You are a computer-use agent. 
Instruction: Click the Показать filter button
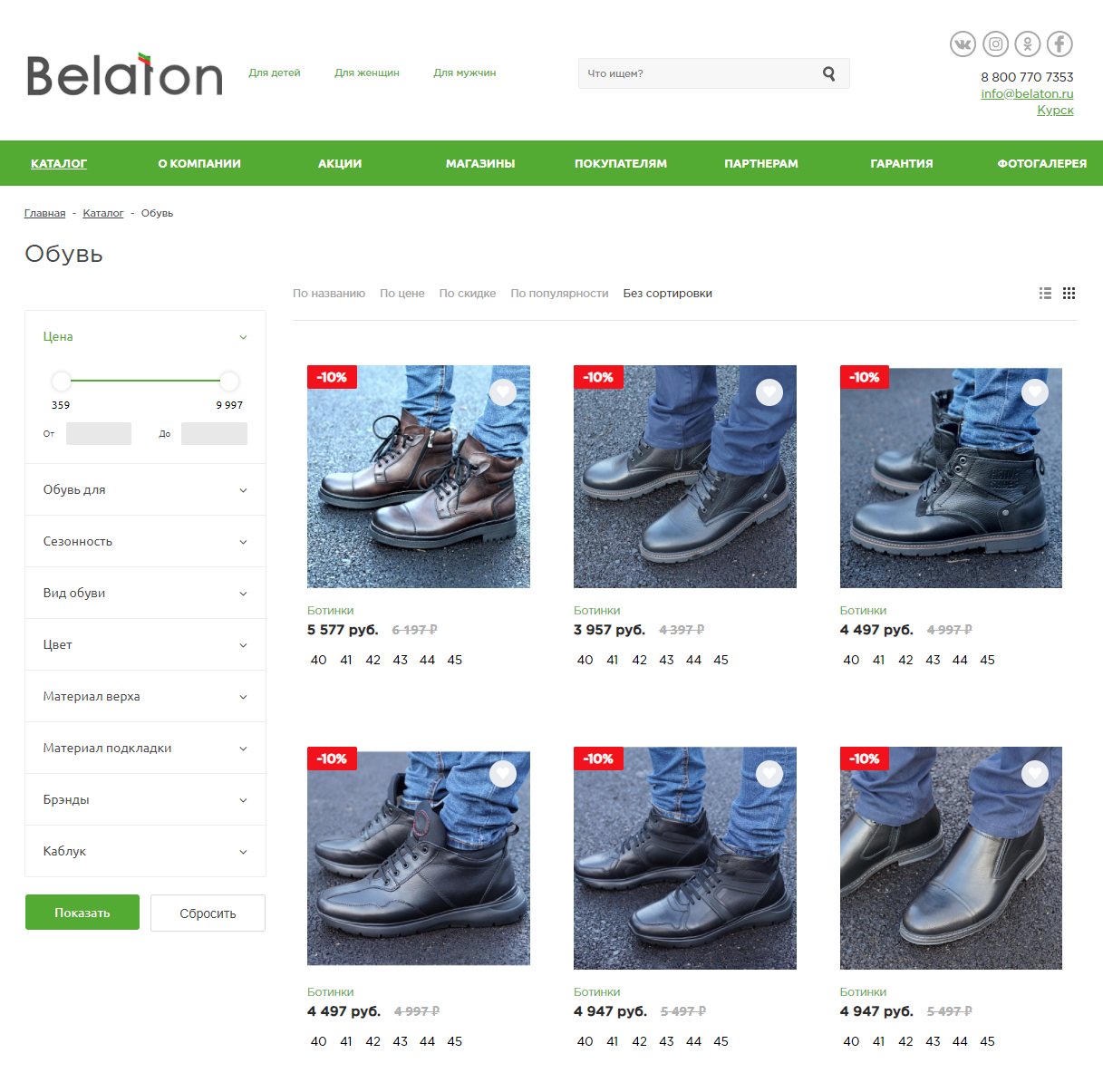pos(82,913)
